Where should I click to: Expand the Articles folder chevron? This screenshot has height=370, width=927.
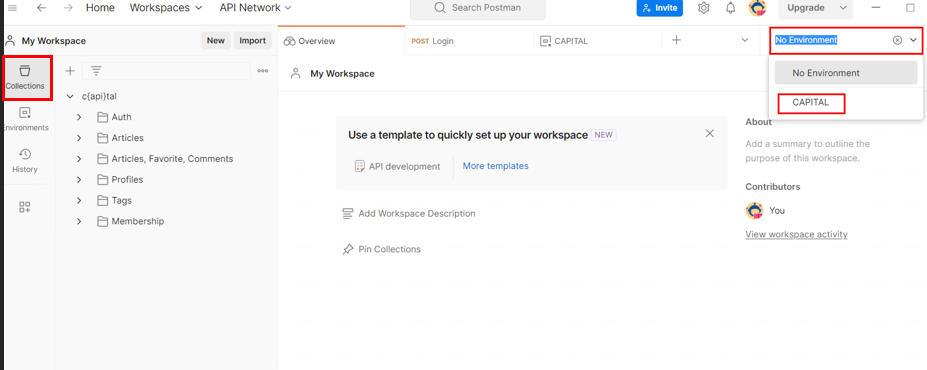pos(79,138)
